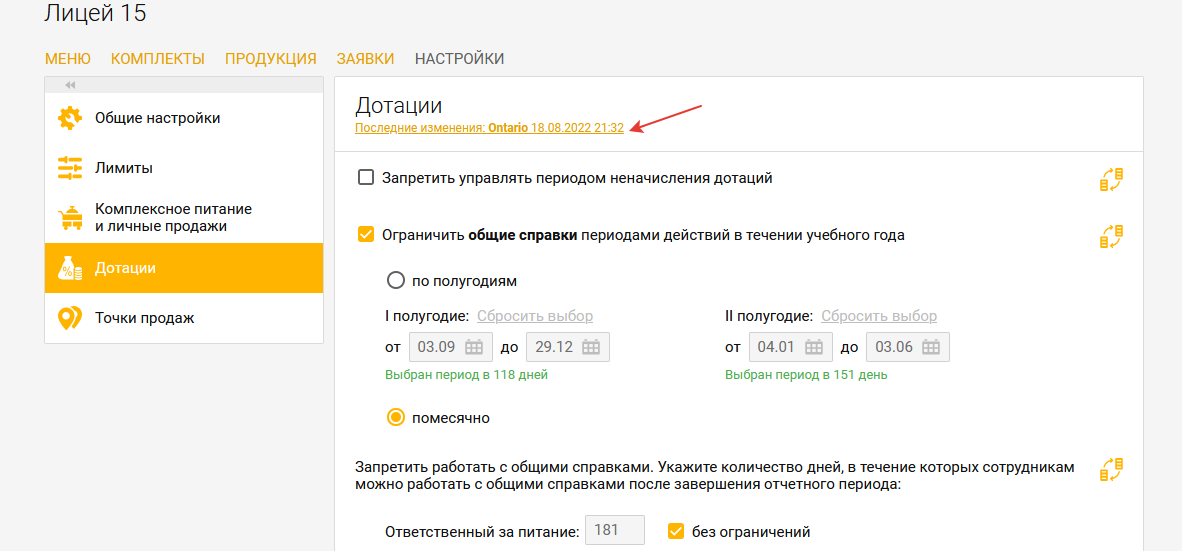Click the Ответственный за питание days field 181
Viewport: 1182px width, 551px height.
616,531
